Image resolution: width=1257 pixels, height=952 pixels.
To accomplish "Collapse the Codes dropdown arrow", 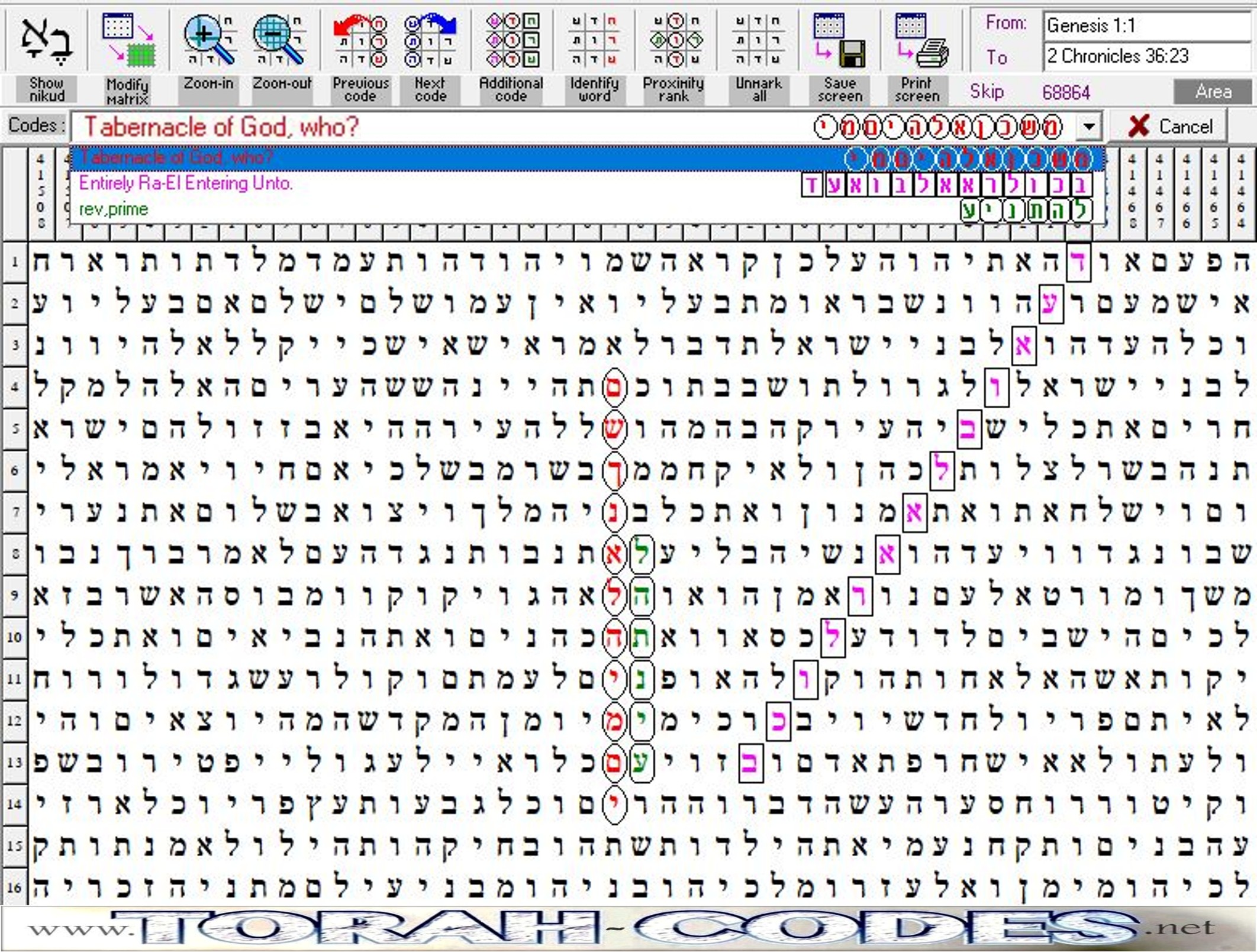I will point(1089,127).
